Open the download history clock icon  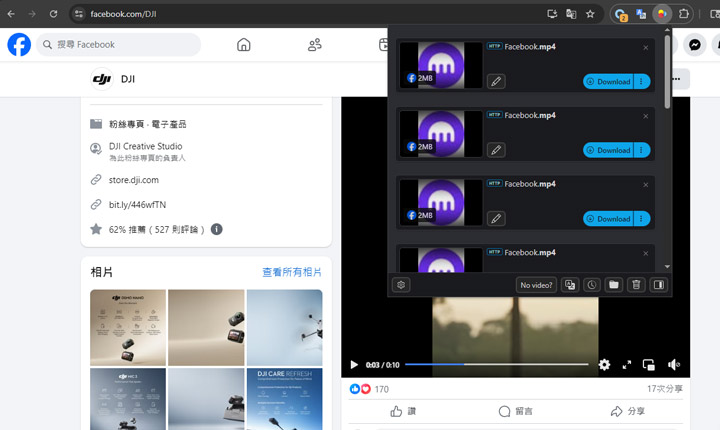click(592, 285)
